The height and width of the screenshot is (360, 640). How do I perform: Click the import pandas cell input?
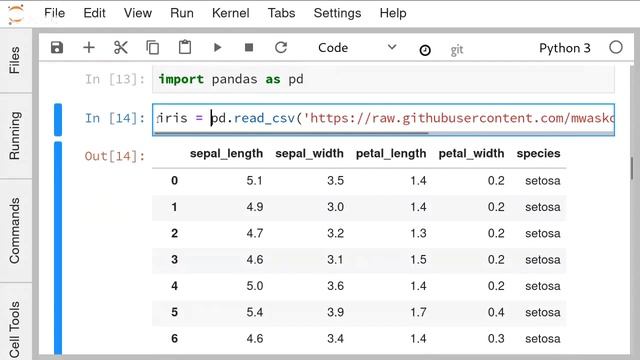(383, 79)
